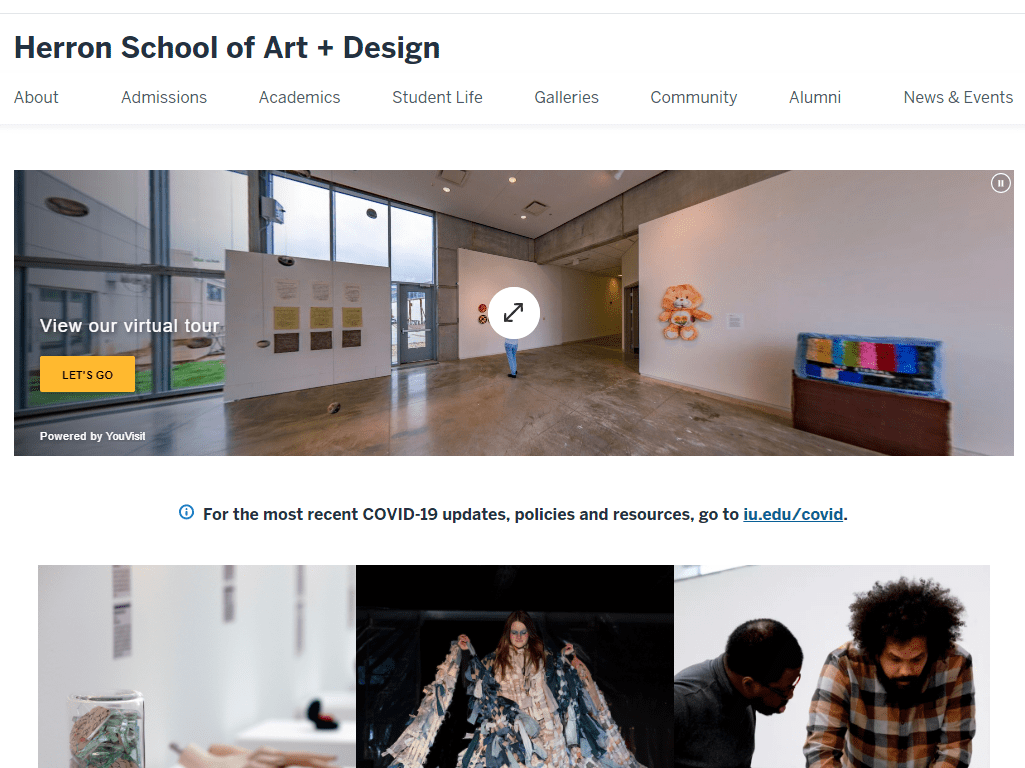Open the fabric dress performer image
The image size is (1025, 768).
coord(514,667)
